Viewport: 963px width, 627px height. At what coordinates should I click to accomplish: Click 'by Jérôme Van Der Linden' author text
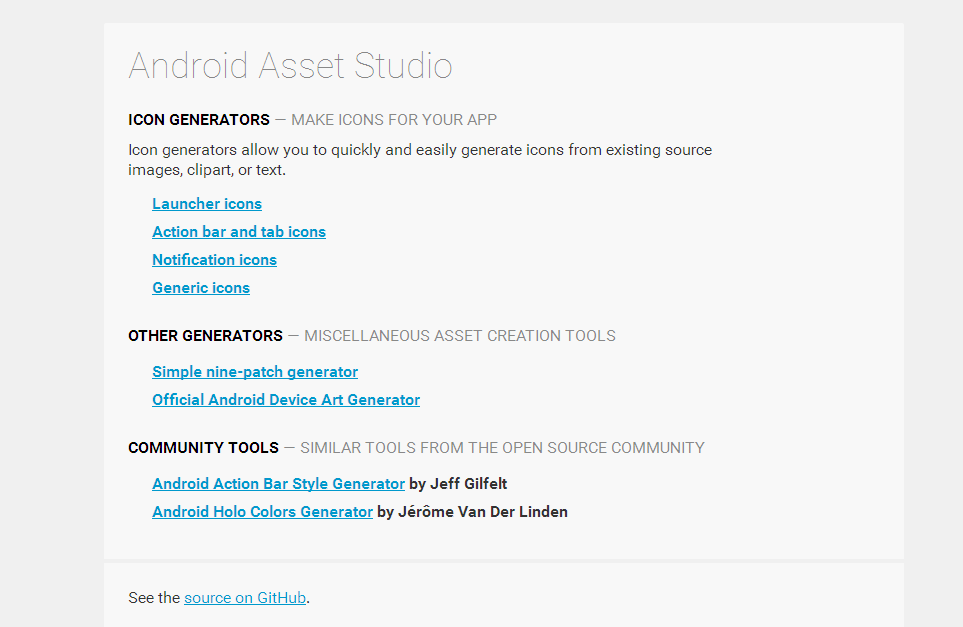point(472,512)
